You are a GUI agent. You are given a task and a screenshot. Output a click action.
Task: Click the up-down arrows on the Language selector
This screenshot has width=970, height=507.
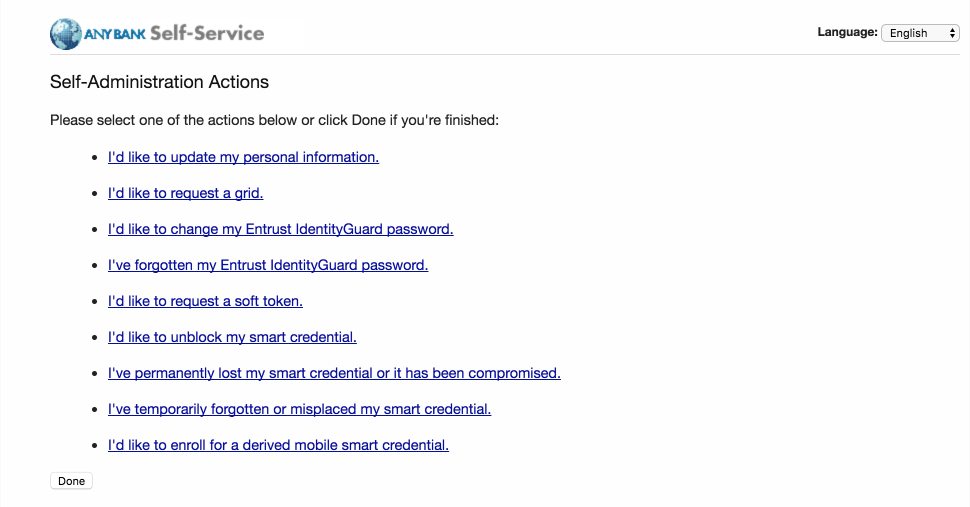952,33
